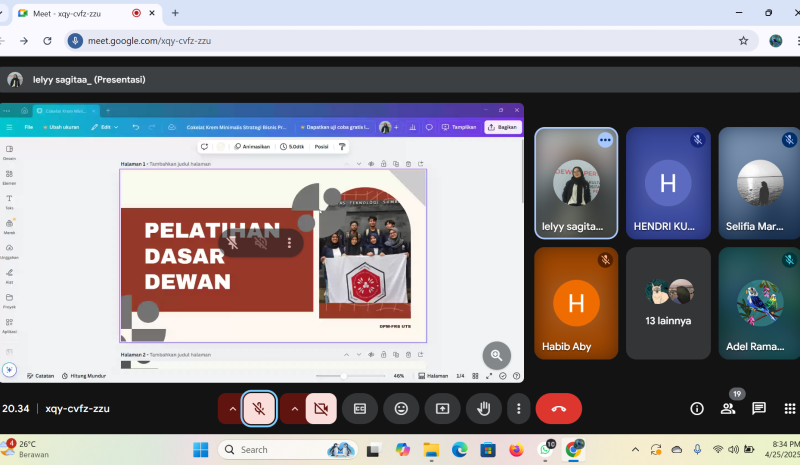
Task: Open the chat with everyone panel
Action: click(759, 408)
